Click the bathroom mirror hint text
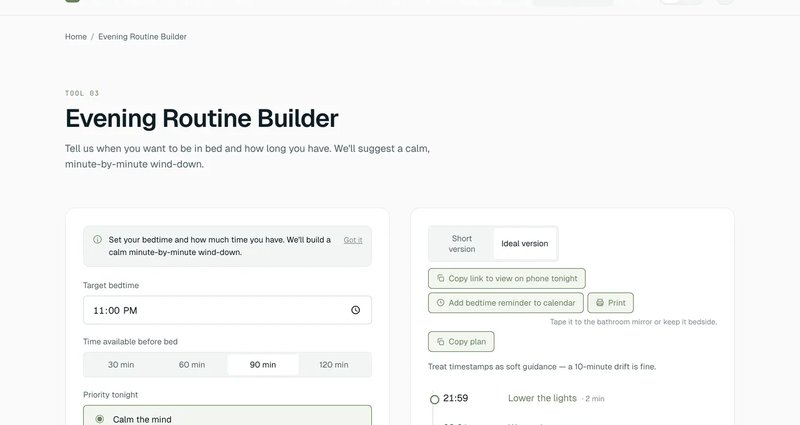Image resolution: width=800 pixels, height=425 pixels. 633,322
